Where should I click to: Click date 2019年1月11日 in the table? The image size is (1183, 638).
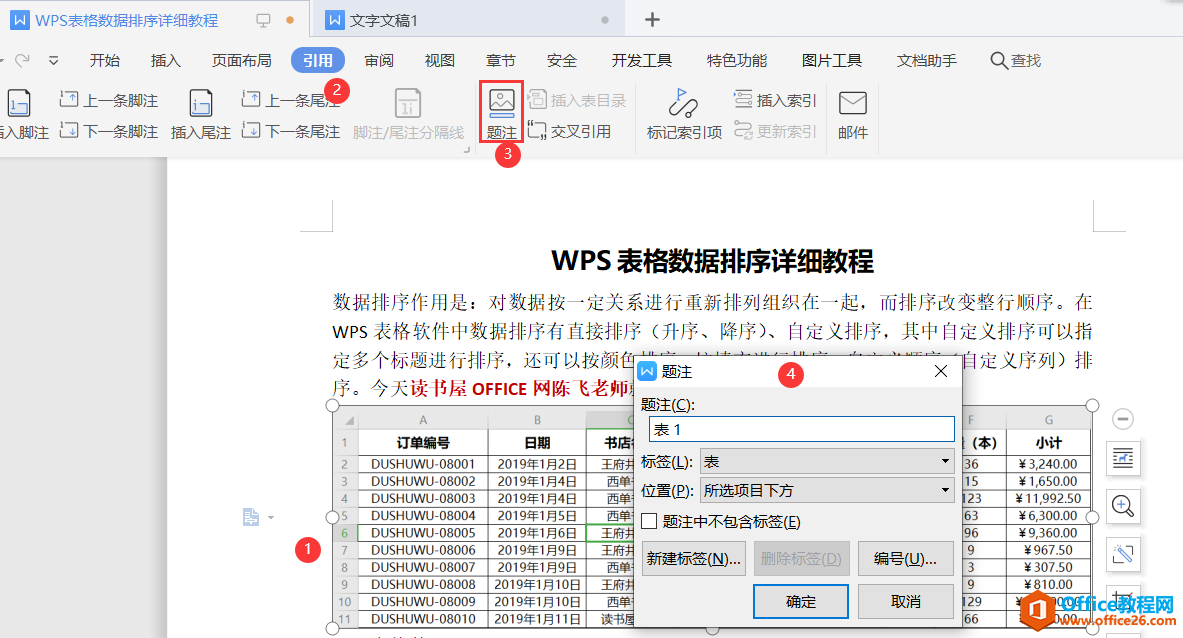[536, 618]
